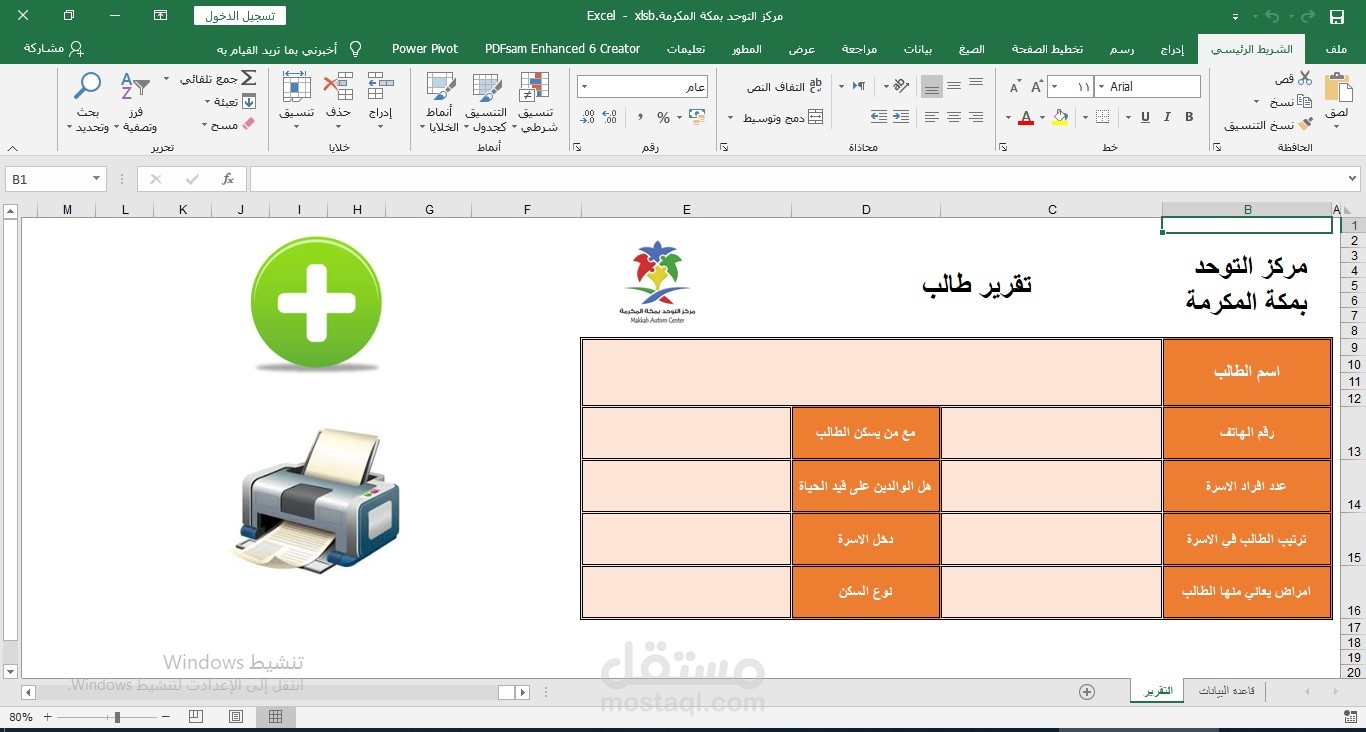
Task: Click the Copy (نسخ) icon
Action: pyautogui.click(x=1305, y=102)
